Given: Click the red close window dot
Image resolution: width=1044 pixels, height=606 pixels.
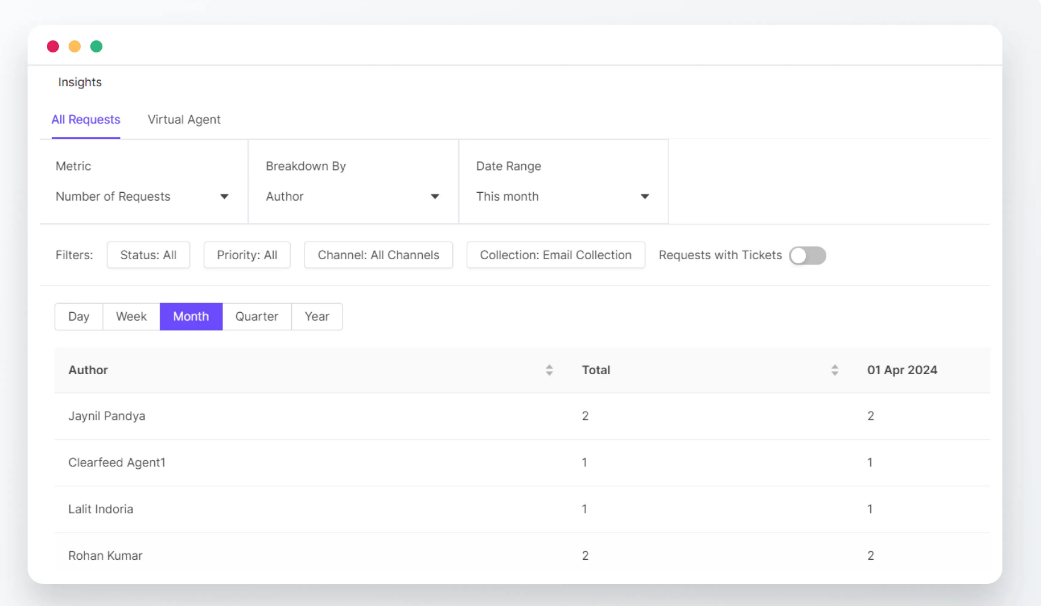Looking at the screenshot, I should coord(53,46).
